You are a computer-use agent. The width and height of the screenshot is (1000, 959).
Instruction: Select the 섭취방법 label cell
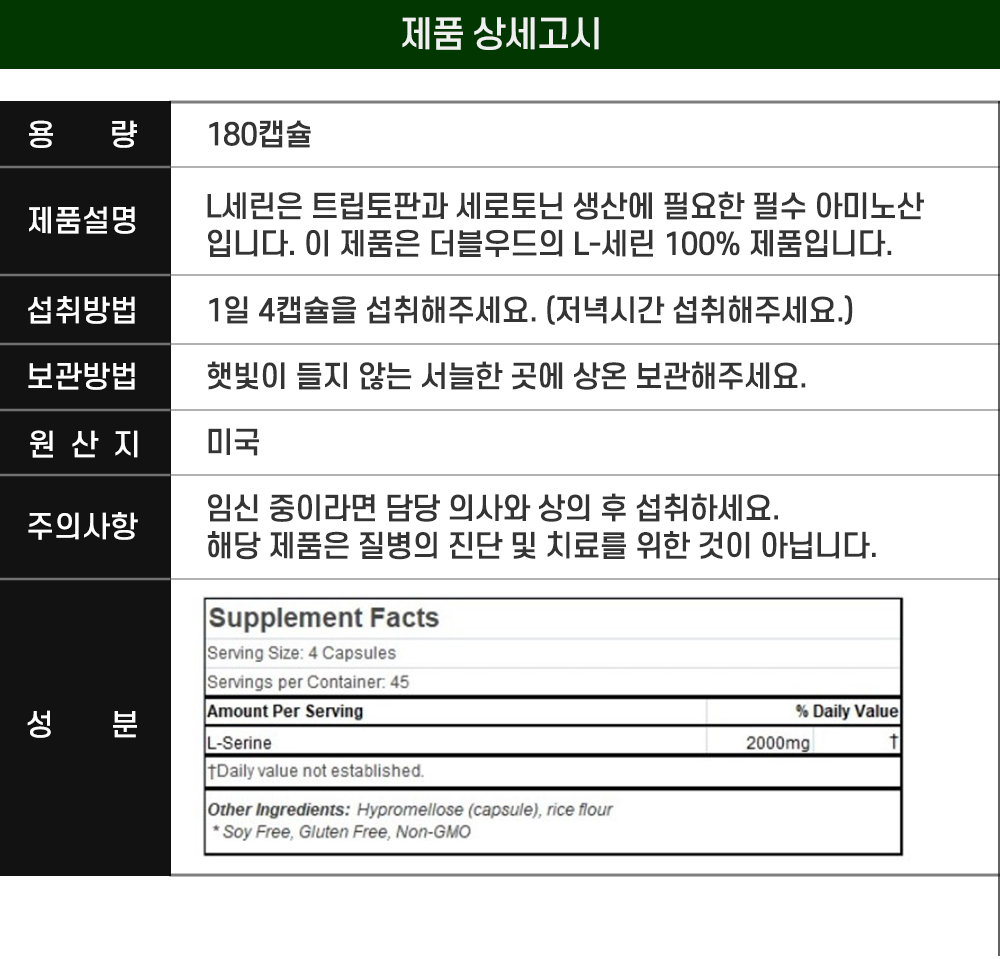click(x=84, y=310)
